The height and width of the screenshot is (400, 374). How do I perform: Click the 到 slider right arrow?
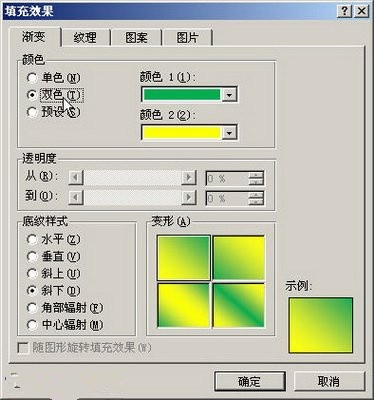[x=189, y=197]
